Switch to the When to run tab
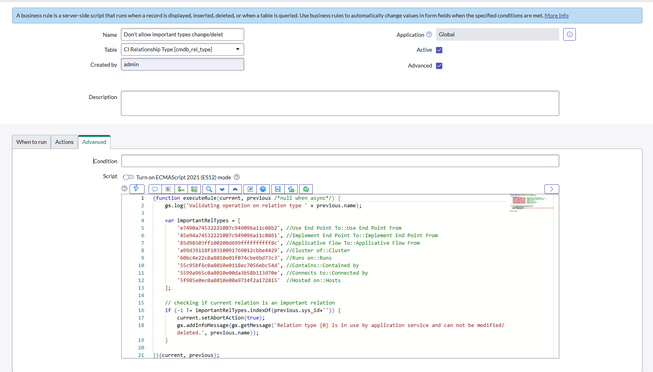Screen dimensions: 653x372 coord(31,142)
